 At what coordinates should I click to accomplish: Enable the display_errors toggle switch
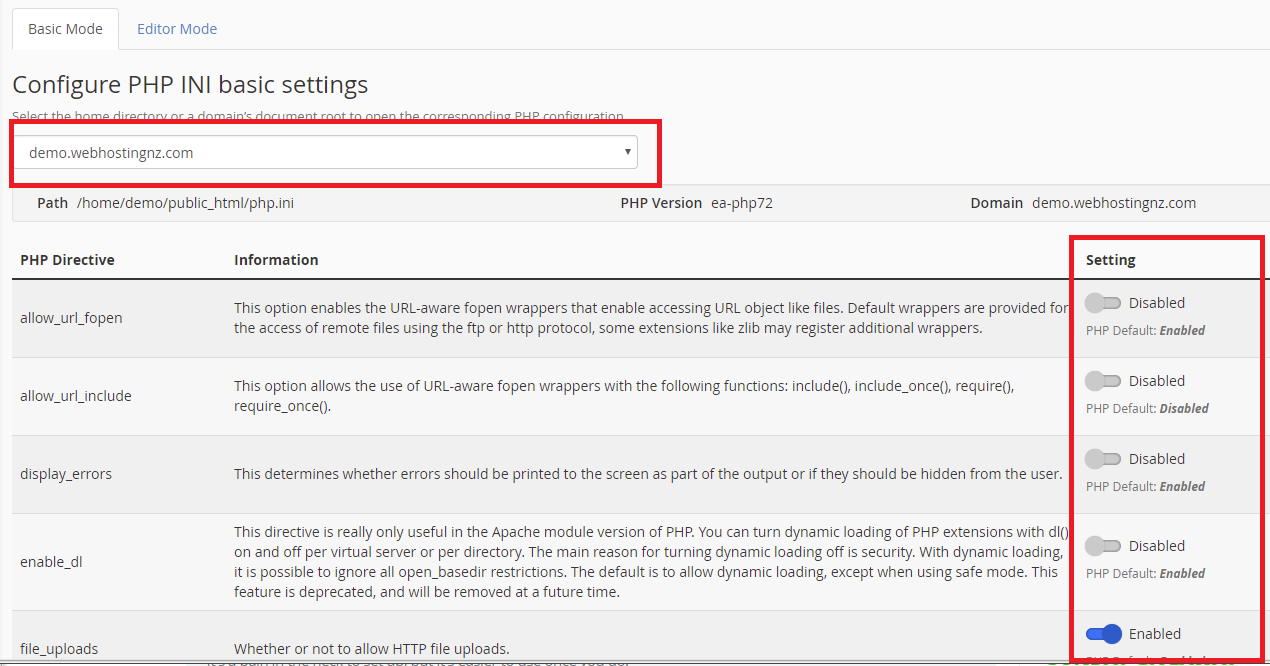point(1103,459)
